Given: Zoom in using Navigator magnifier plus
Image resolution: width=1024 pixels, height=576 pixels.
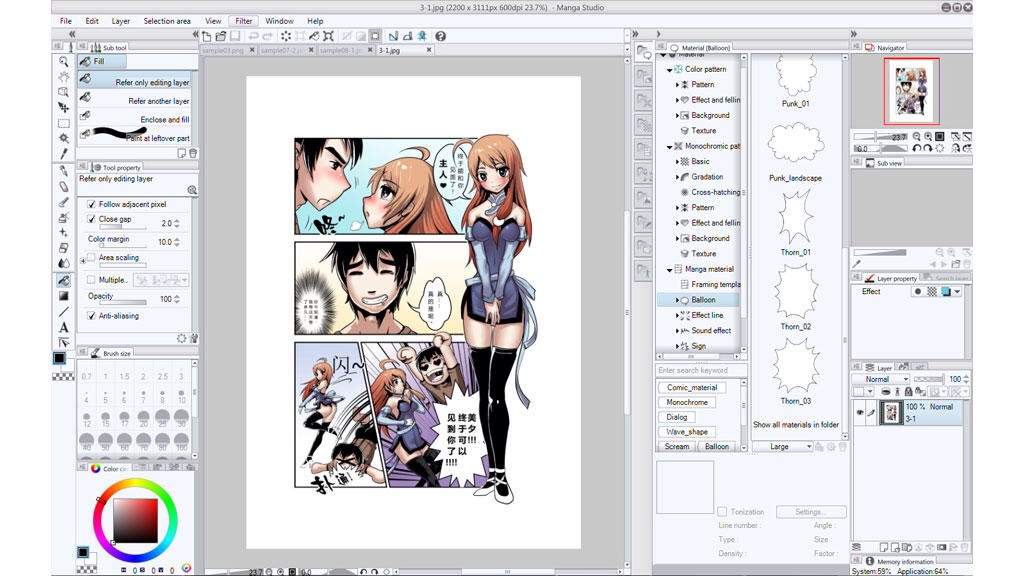Looking at the screenshot, I should coord(928,136).
